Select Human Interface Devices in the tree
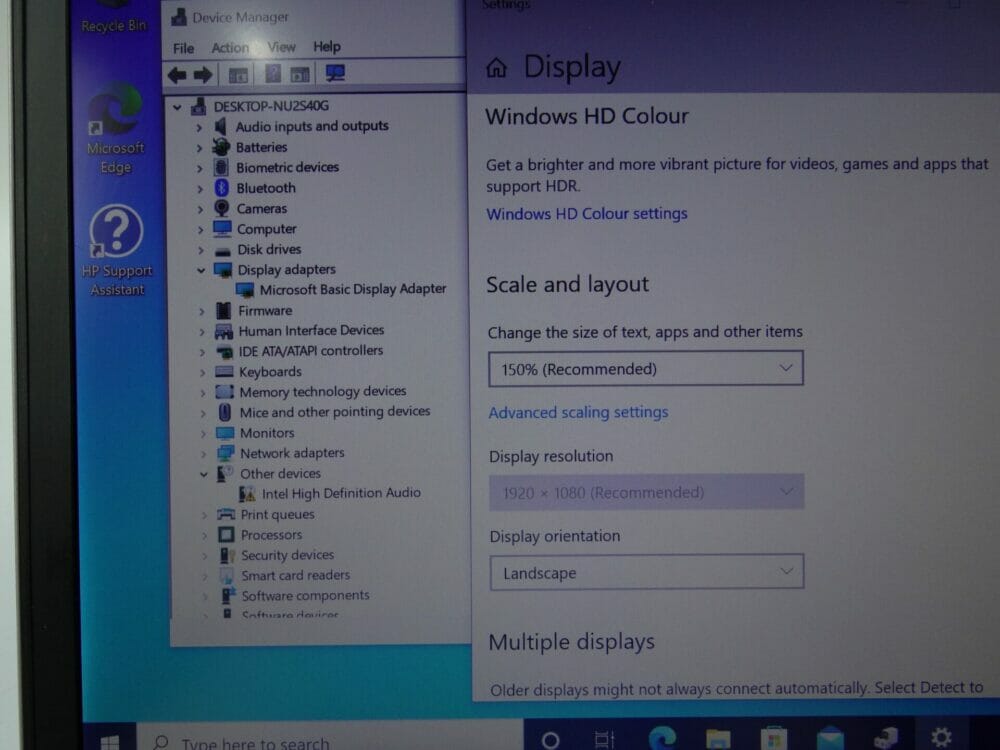This screenshot has width=1000, height=750. point(311,330)
